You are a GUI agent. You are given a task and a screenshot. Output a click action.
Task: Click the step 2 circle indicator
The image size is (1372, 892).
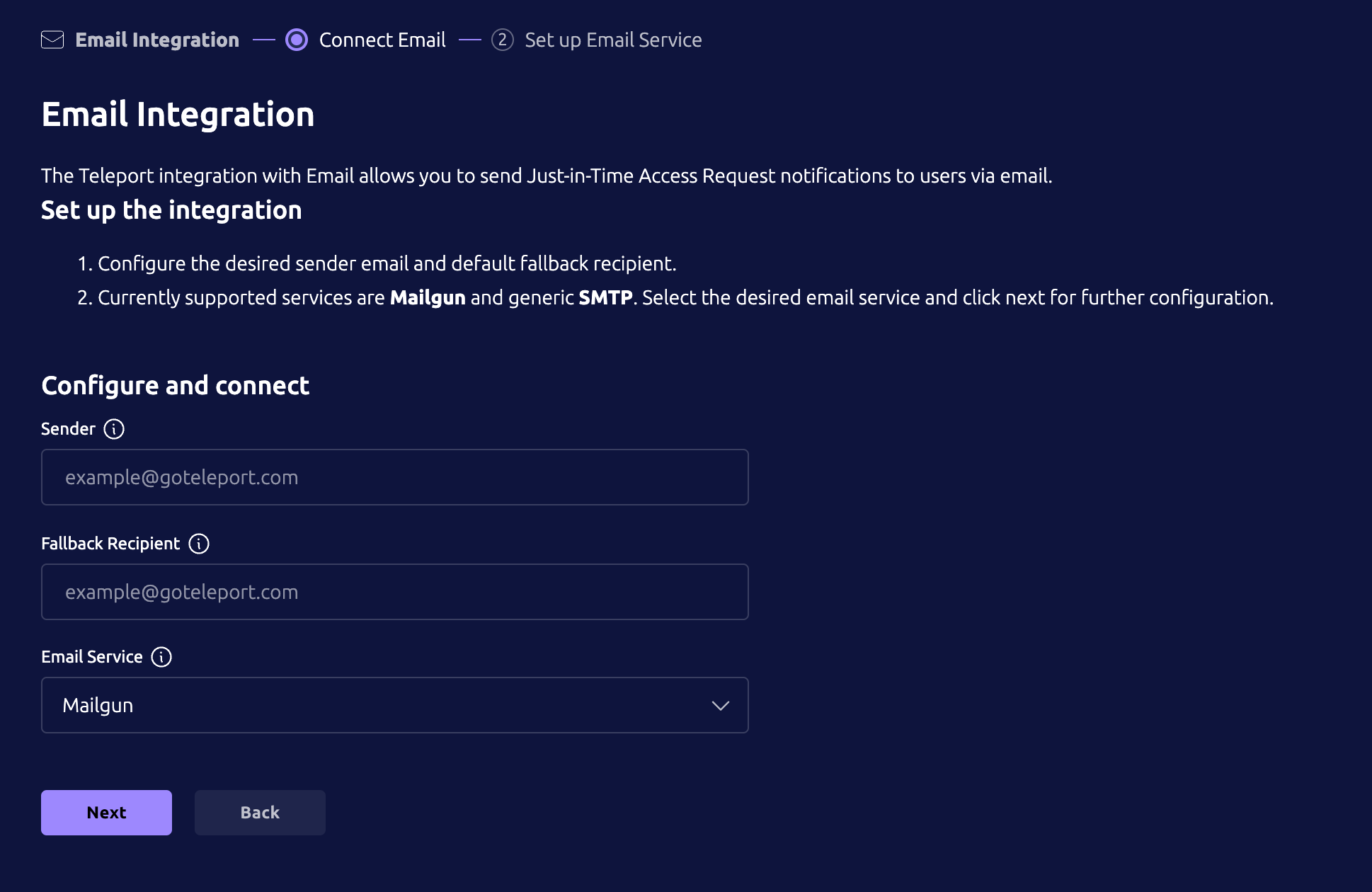[503, 40]
